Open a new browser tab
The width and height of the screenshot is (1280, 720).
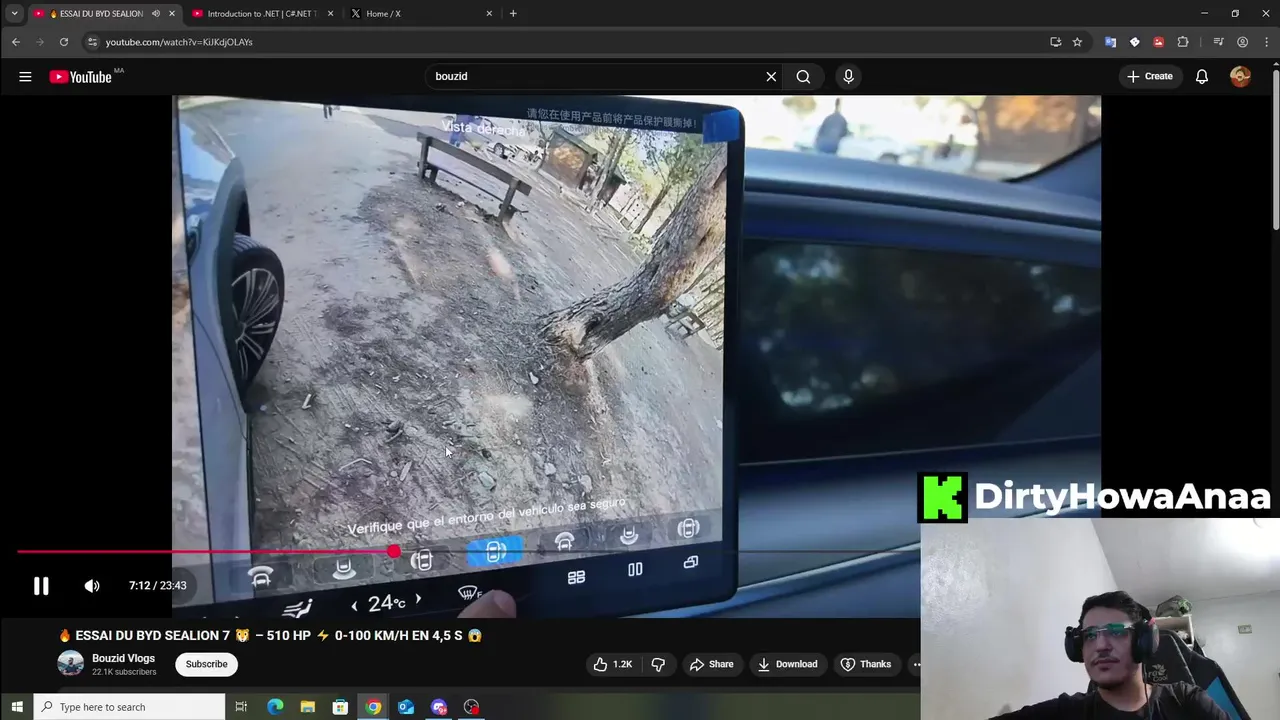click(x=513, y=13)
